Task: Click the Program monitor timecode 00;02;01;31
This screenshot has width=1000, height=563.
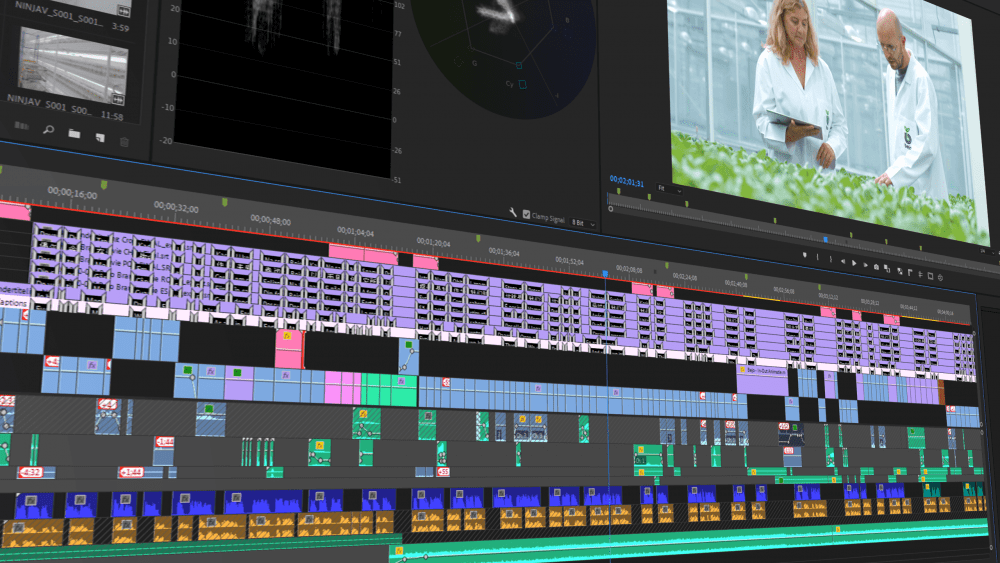Action: (627, 181)
